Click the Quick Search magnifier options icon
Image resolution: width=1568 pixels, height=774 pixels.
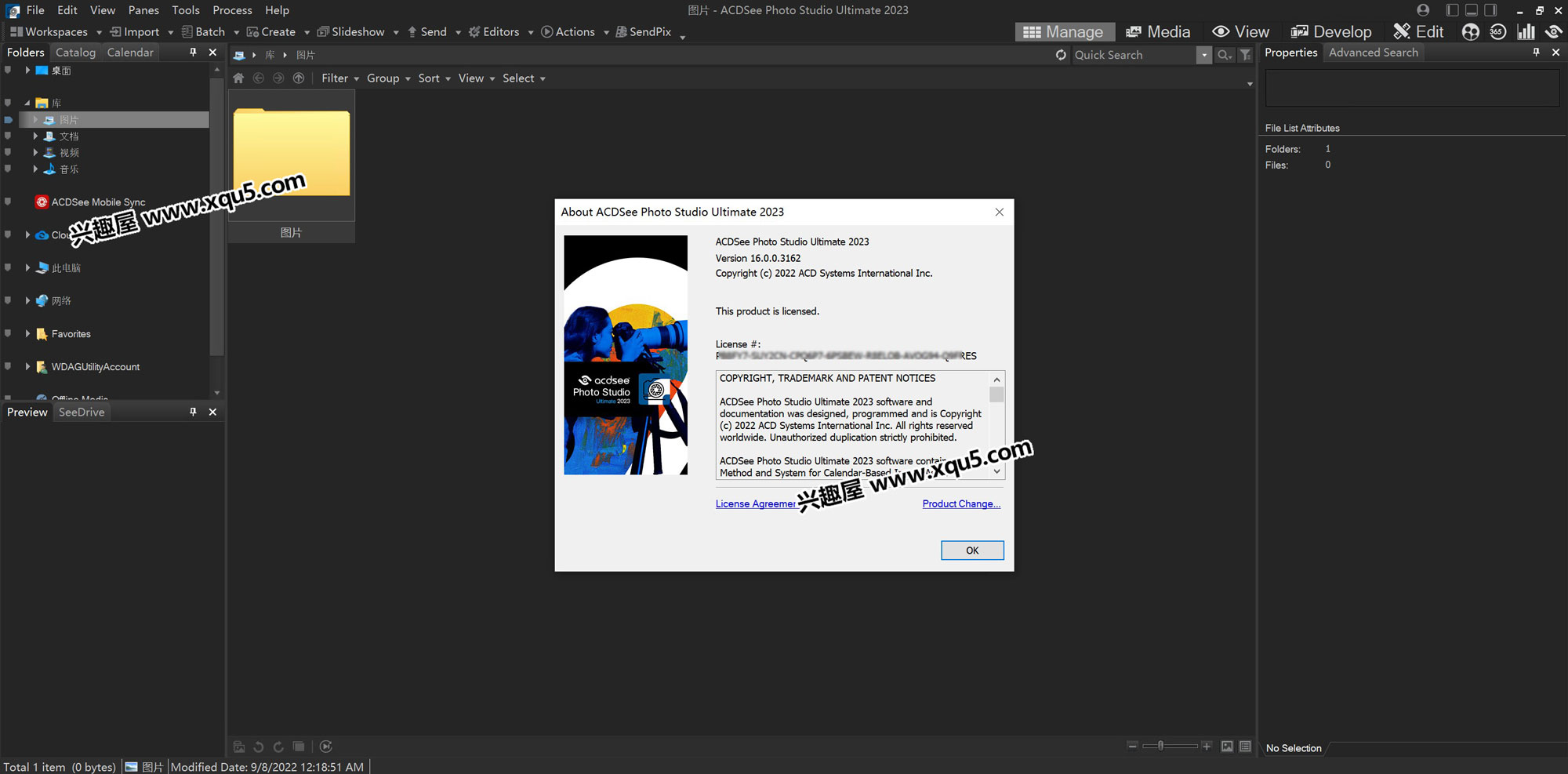[1224, 55]
